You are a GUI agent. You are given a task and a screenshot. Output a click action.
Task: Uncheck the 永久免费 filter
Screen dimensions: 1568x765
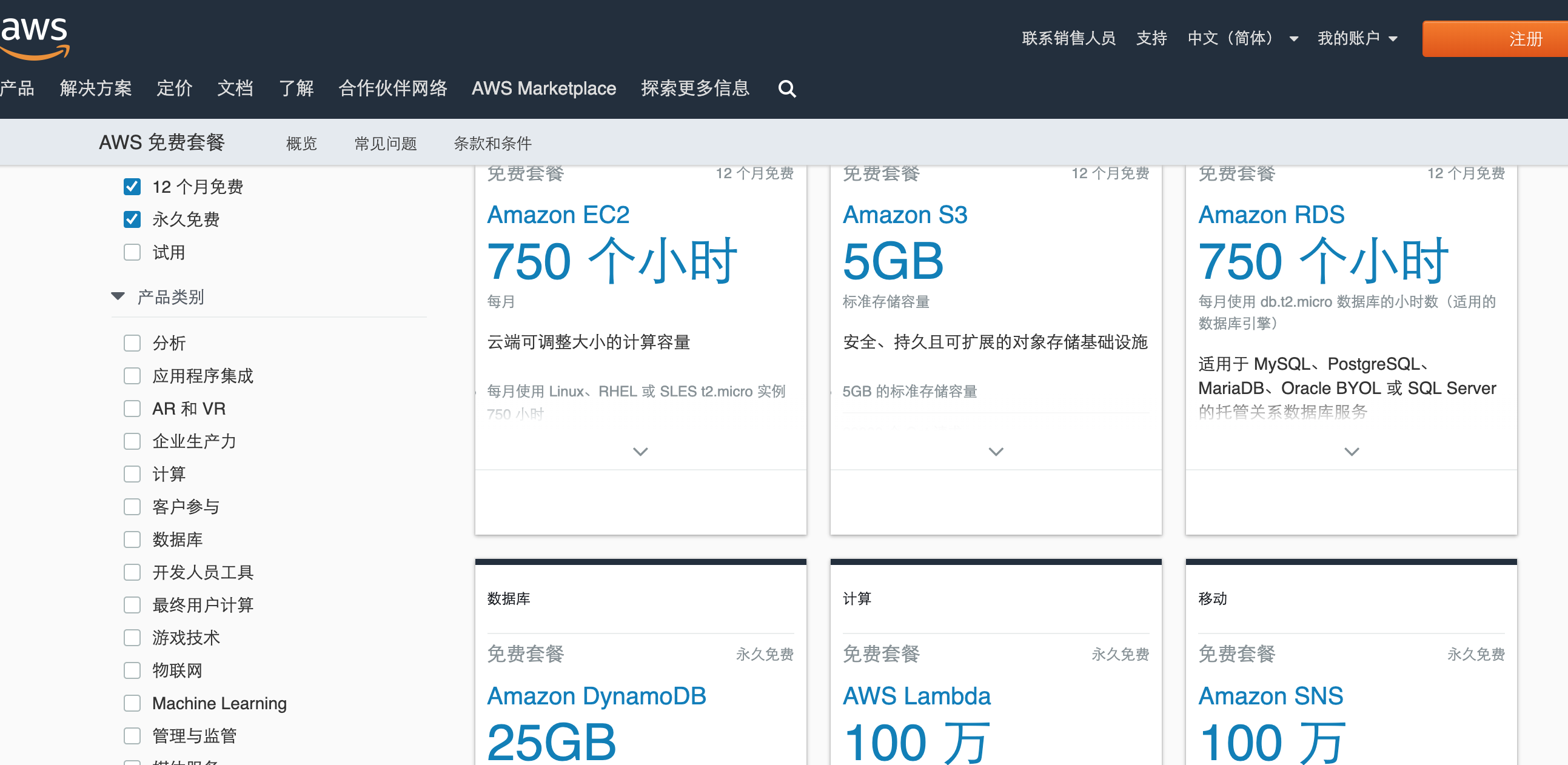coord(132,219)
